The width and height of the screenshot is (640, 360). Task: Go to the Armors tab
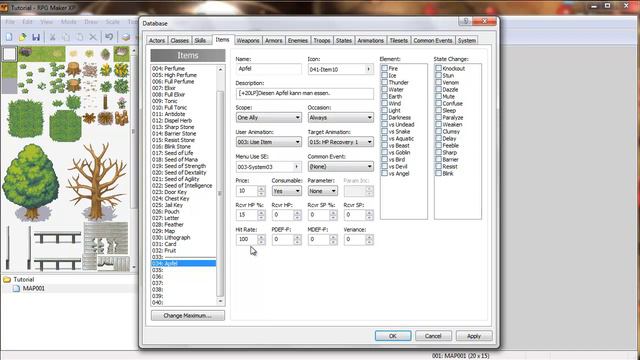pos(273,40)
